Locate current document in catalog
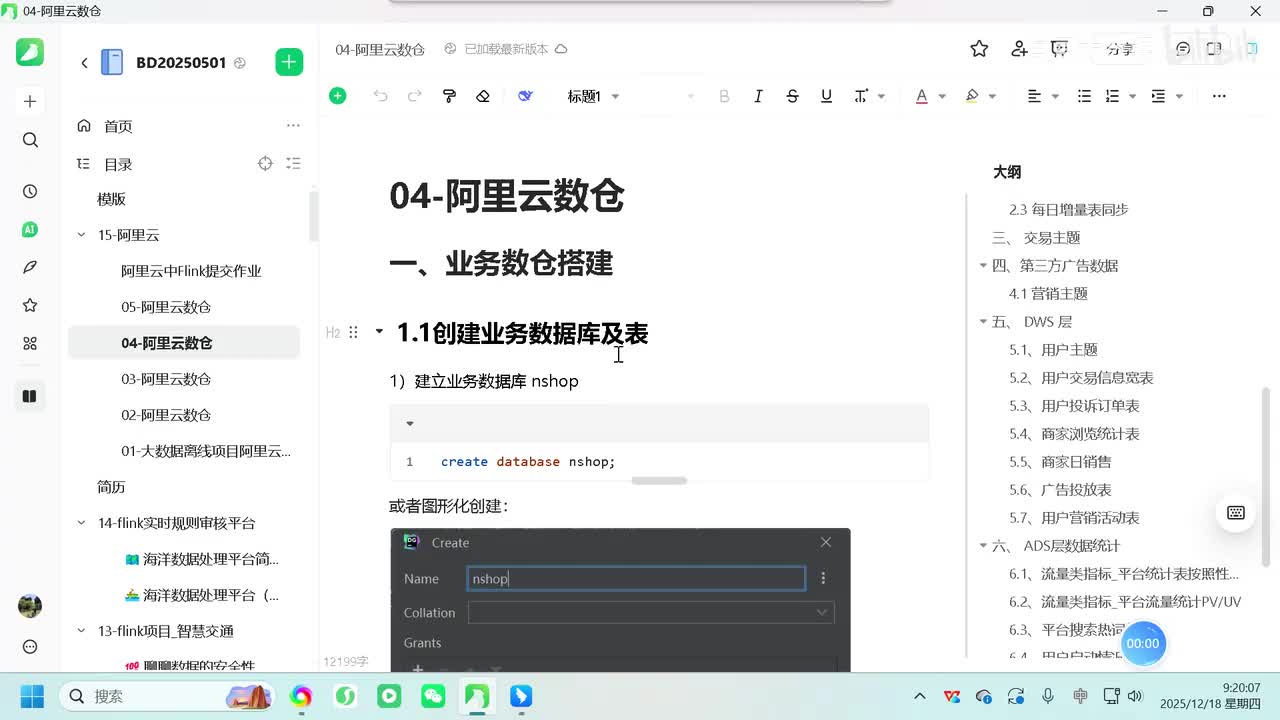1280x720 pixels. tap(265, 163)
